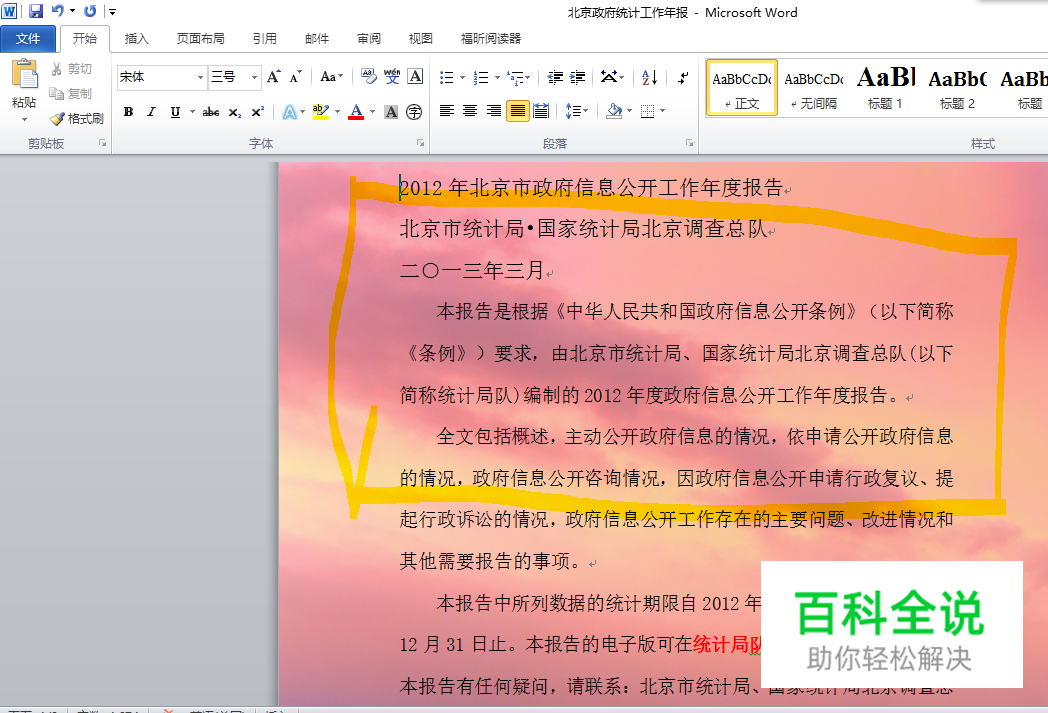The height and width of the screenshot is (713, 1048).
Task: Open the Clipboard pane launcher
Action: (102, 142)
